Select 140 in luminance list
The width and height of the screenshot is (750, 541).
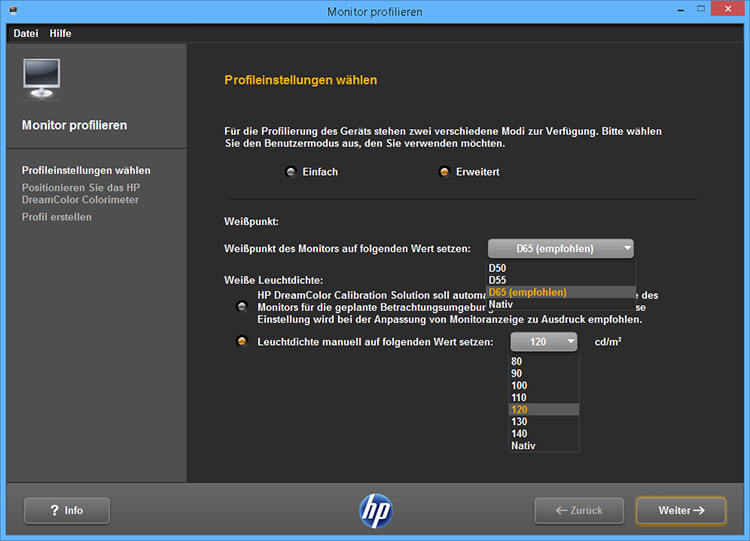pos(544,433)
